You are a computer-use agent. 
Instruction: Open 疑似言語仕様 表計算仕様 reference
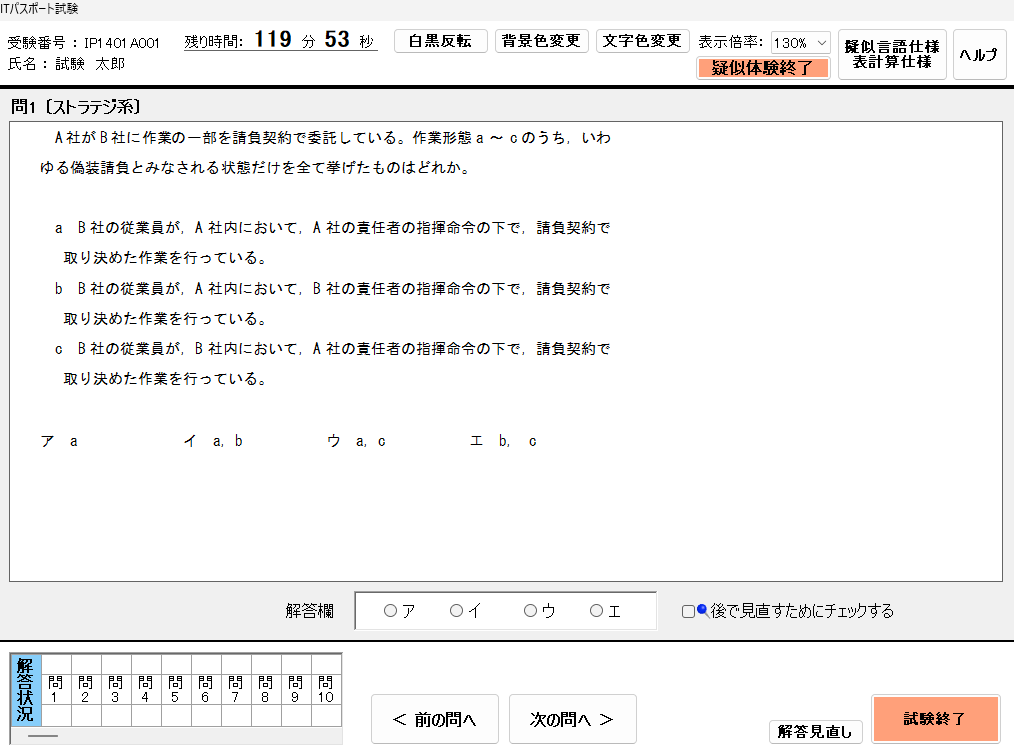[892, 54]
